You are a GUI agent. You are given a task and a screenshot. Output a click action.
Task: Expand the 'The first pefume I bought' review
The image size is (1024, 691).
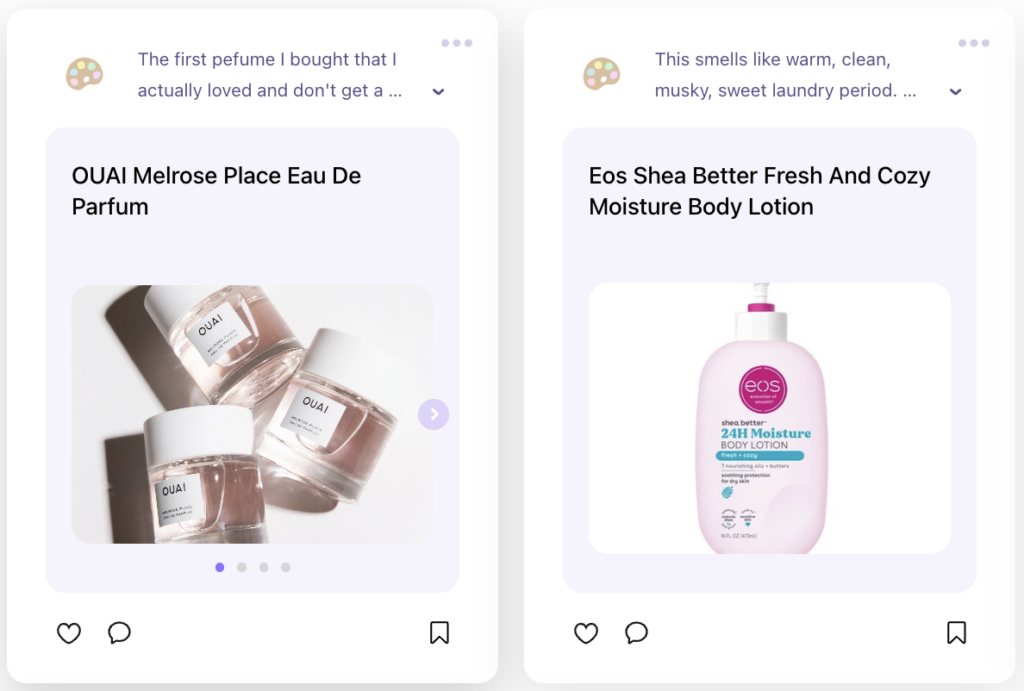point(438,91)
